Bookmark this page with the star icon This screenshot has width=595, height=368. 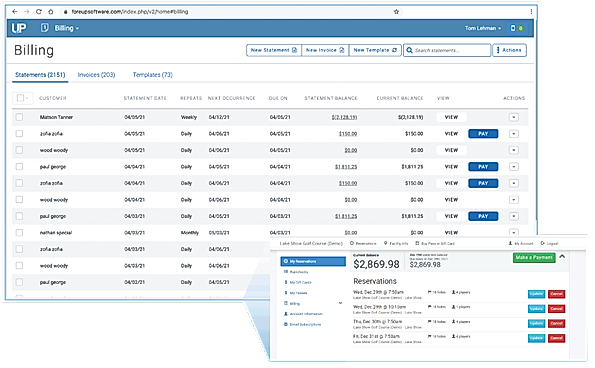point(396,12)
